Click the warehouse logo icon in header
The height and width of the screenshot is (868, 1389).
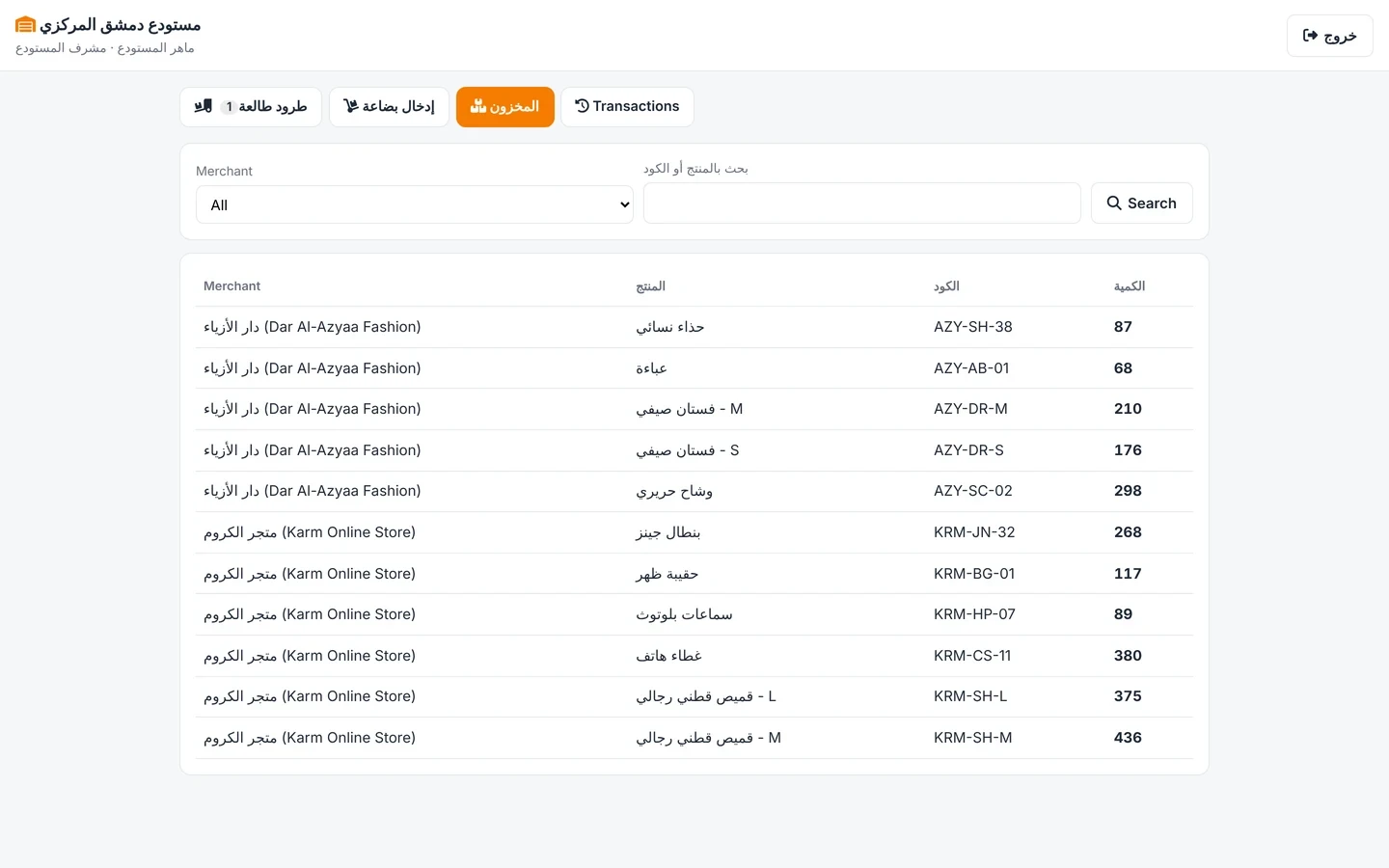[25, 25]
